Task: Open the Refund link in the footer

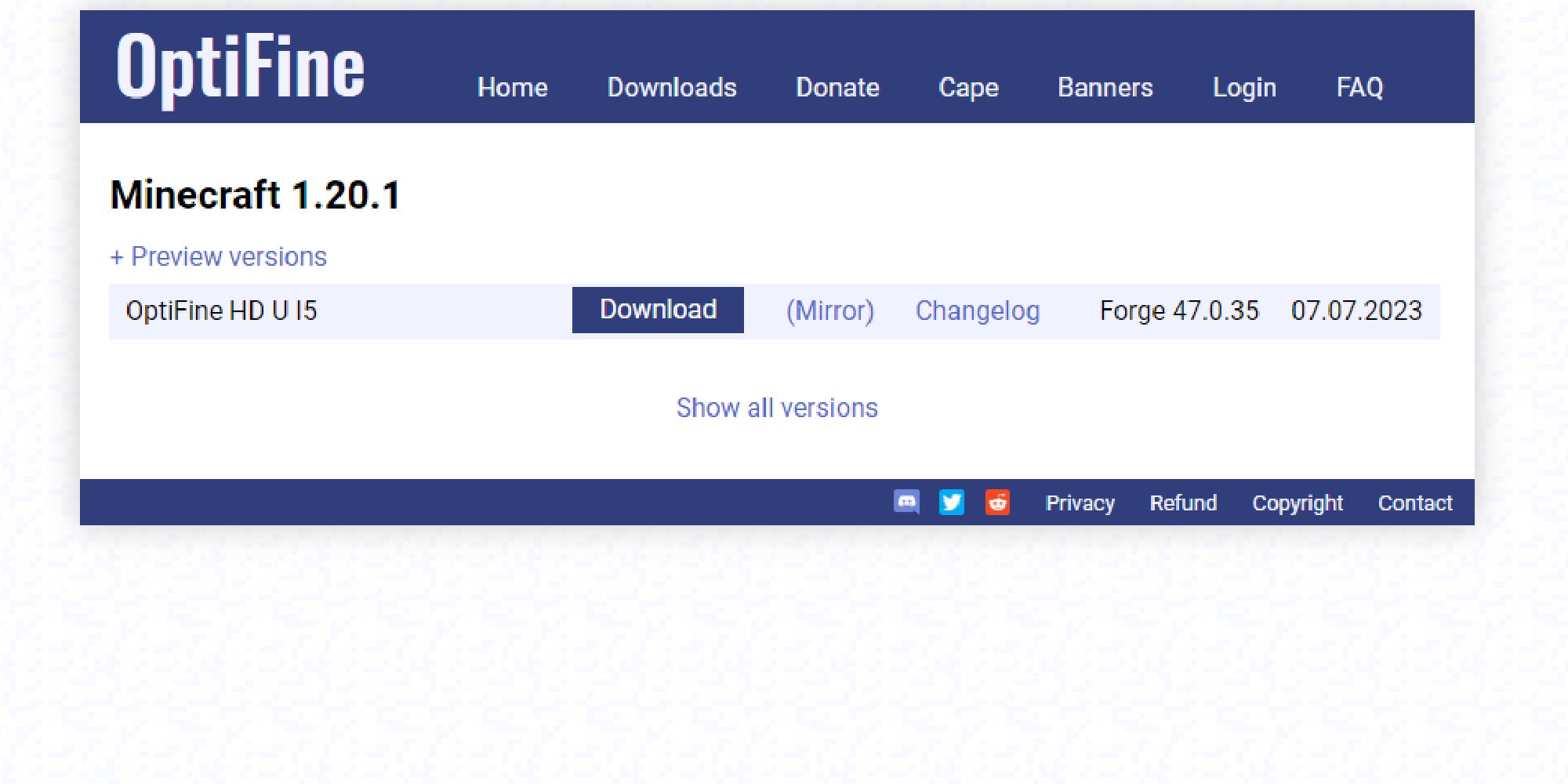Action: 1183,503
